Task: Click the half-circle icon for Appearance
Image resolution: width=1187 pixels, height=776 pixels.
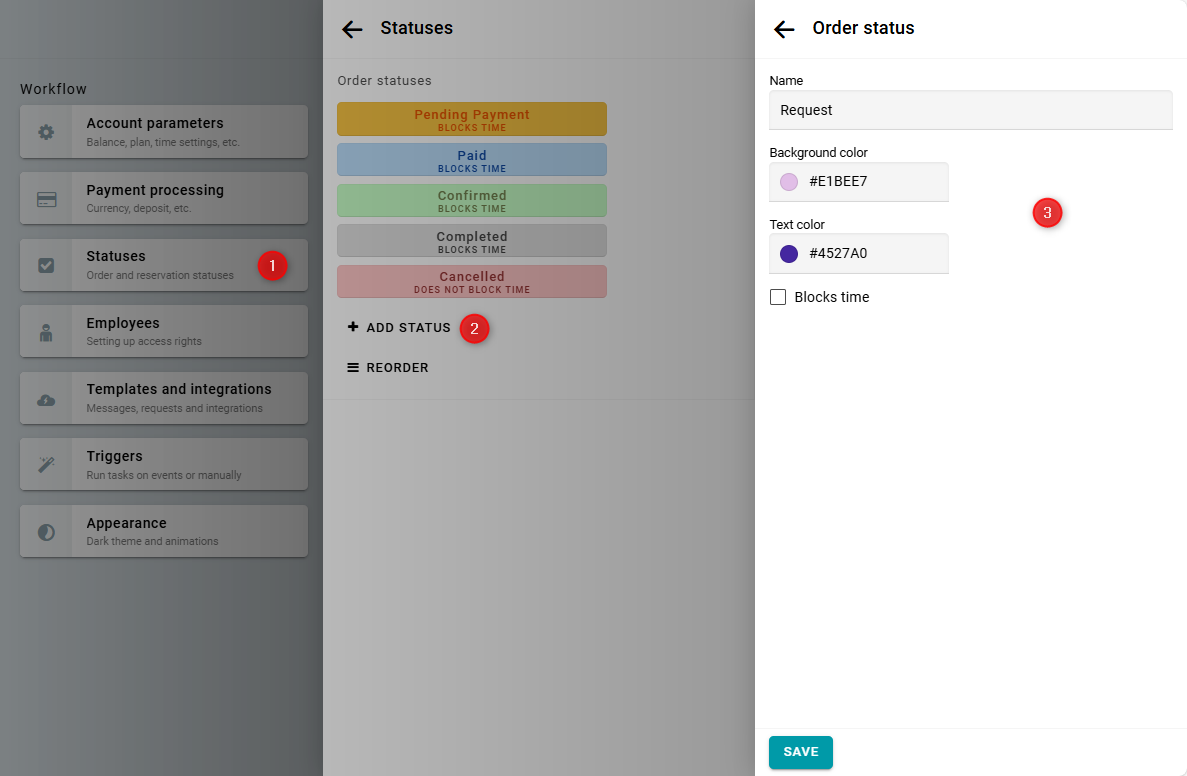Action: pyautogui.click(x=46, y=532)
